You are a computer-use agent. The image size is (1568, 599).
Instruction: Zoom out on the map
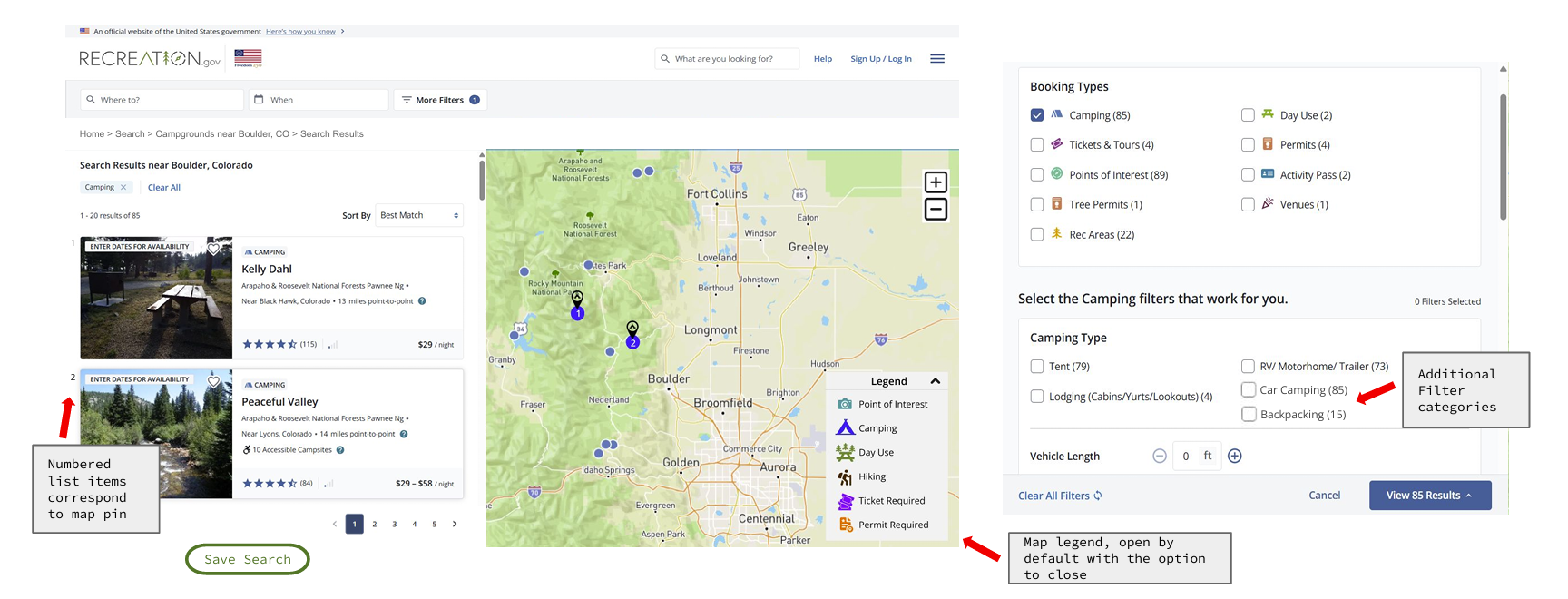tap(936, 210)
